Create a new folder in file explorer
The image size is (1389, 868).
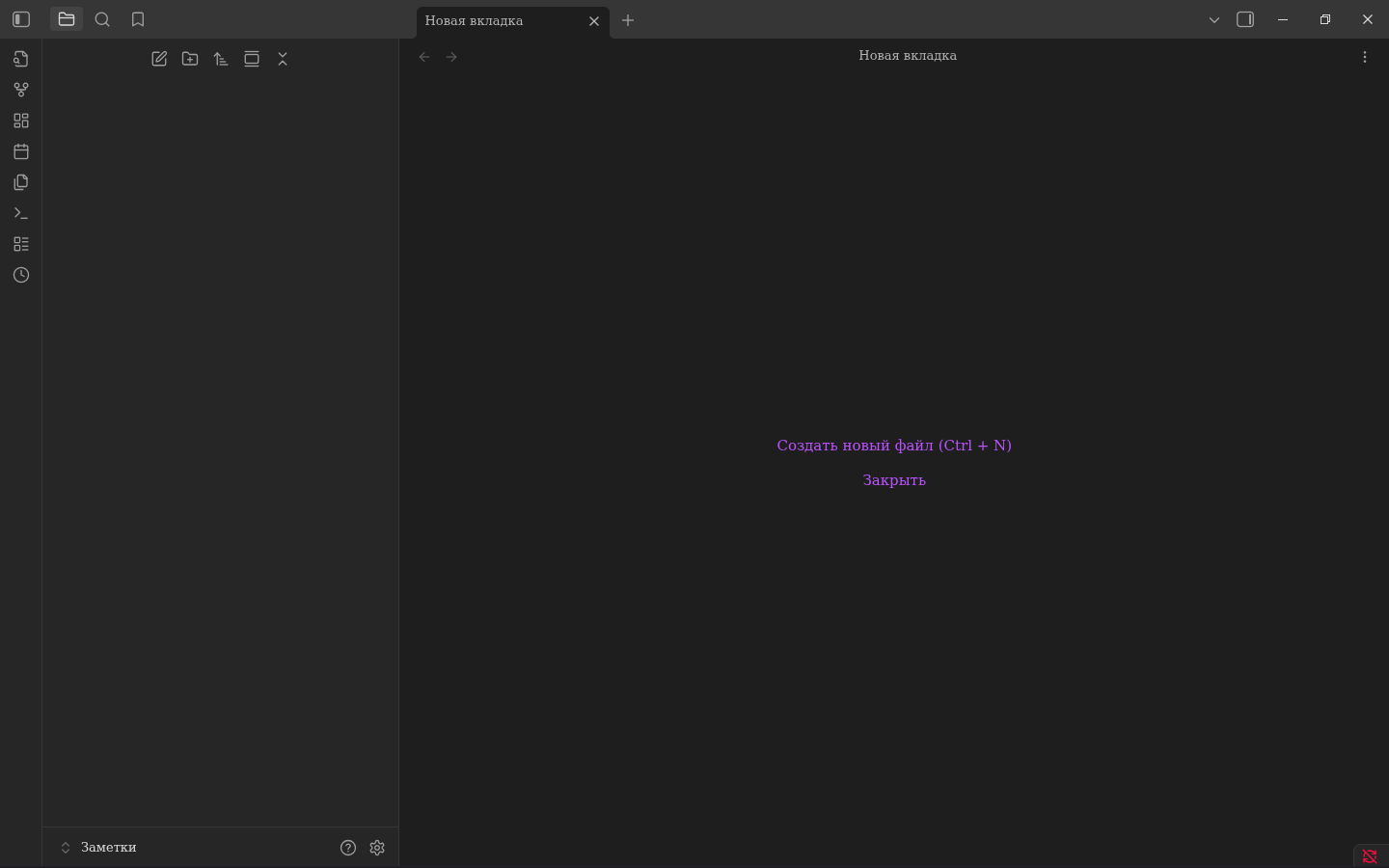click(190, 59)
